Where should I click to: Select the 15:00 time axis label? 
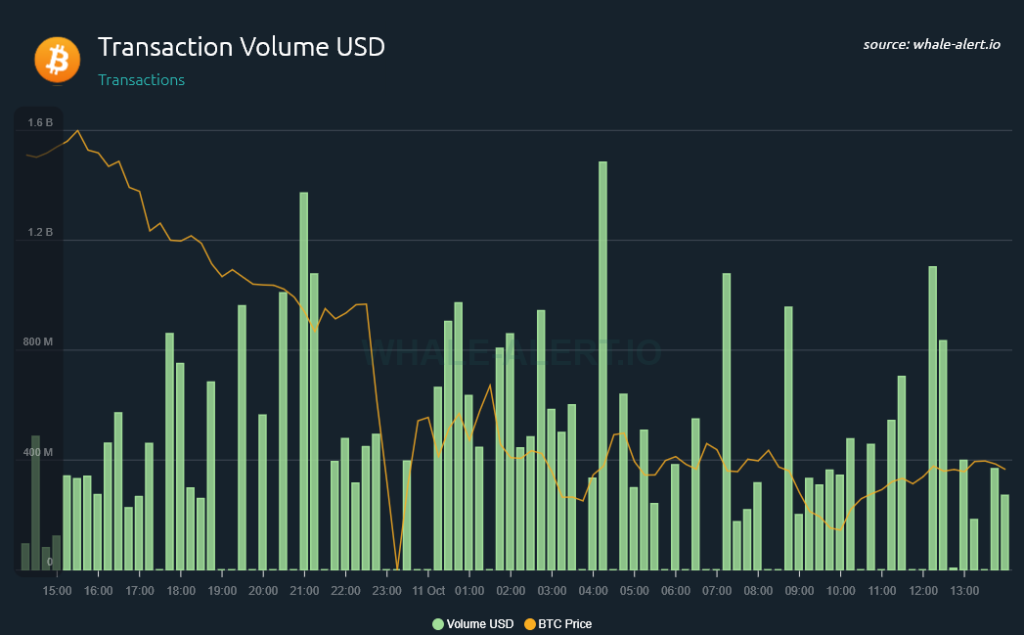pyautogui.click(x=57, y=591)
